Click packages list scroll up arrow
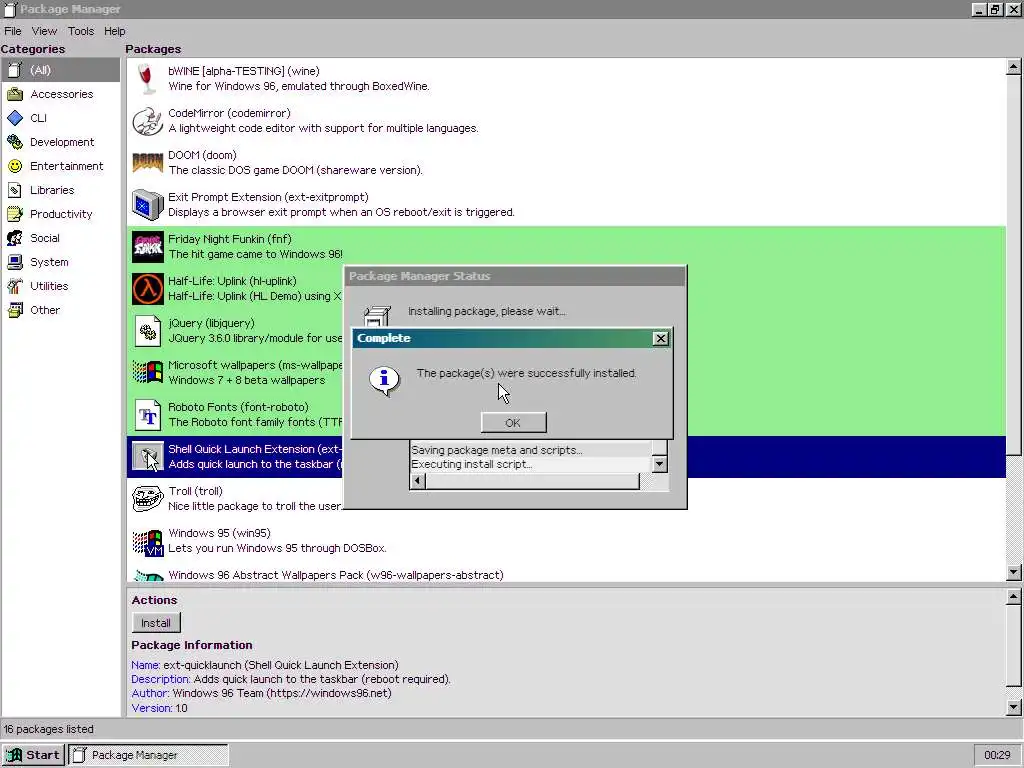 click(1014, 66)
